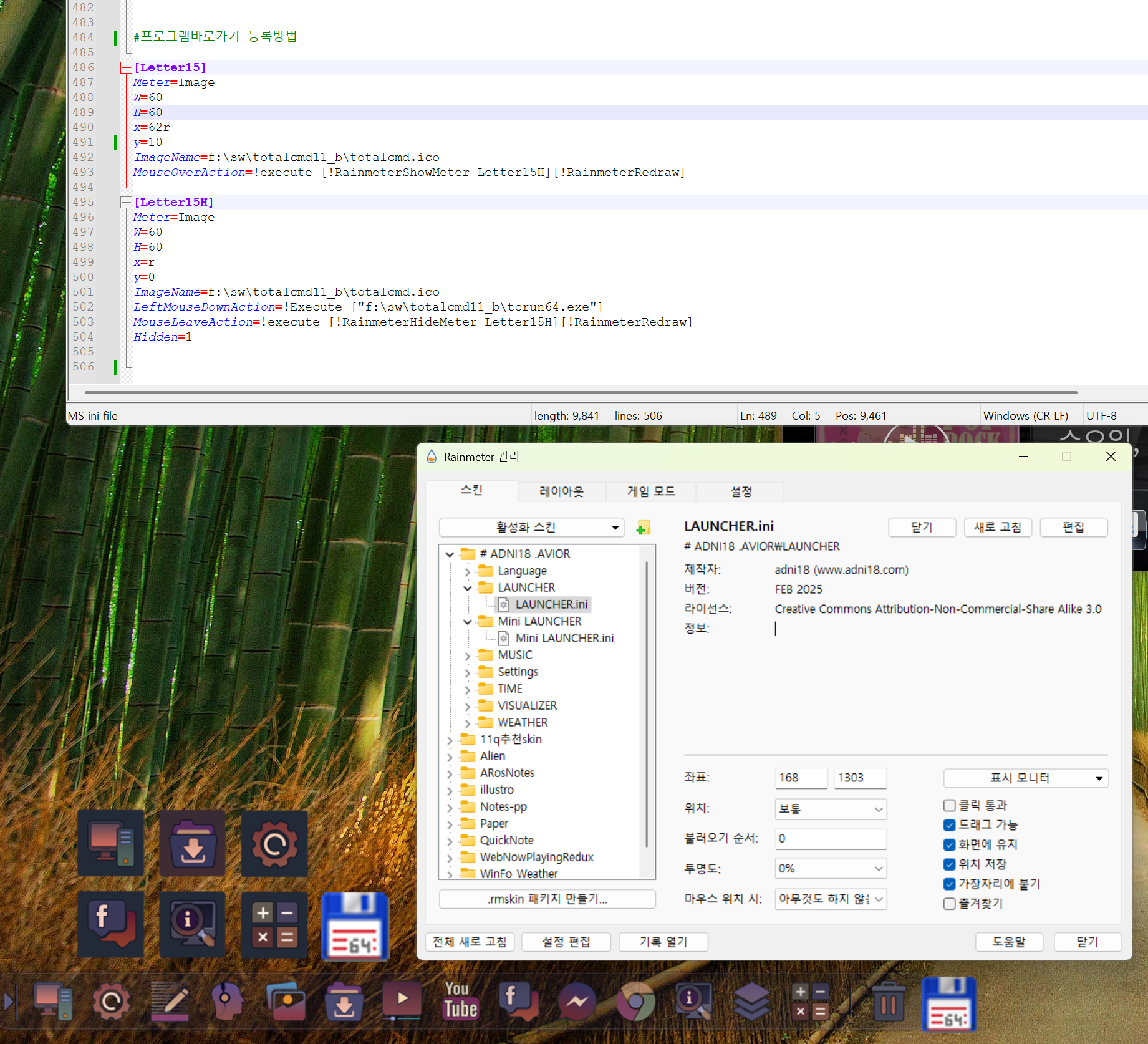Open the Chrome launcher icon in the dock

coord(635,1002)
